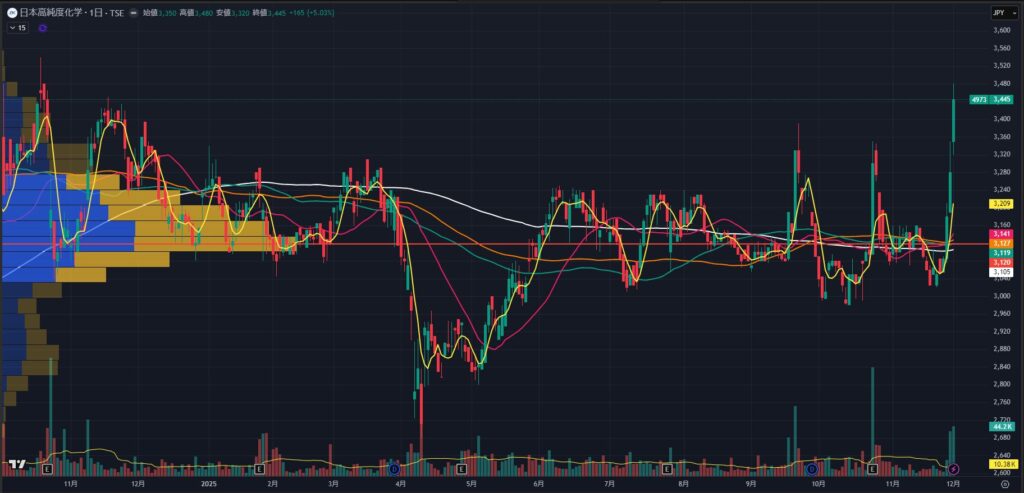Screen dimensions: 1024x493
Task: Select the pink 3,141 price label
Action: pyautogui.click(x=1001, y=234)
